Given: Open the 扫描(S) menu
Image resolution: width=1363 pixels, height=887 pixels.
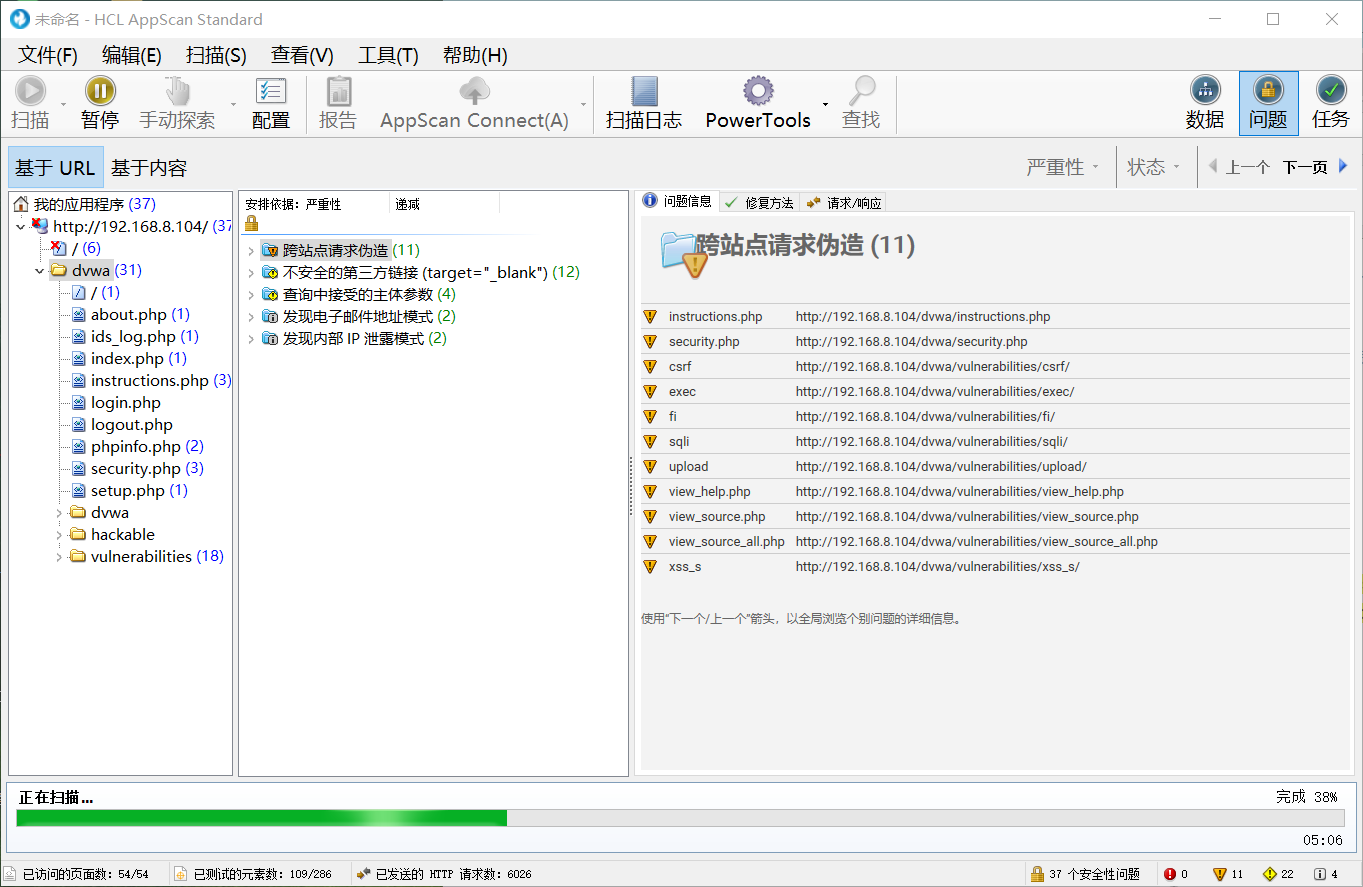Looking at the screenshot, I should pyautogui.click(x=216, y=55).
